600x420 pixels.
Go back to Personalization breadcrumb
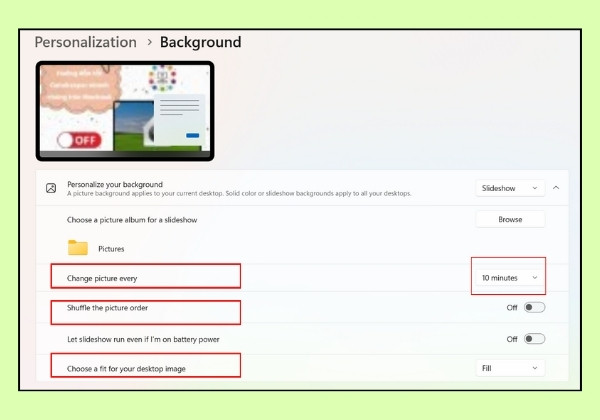pos(85,42)
